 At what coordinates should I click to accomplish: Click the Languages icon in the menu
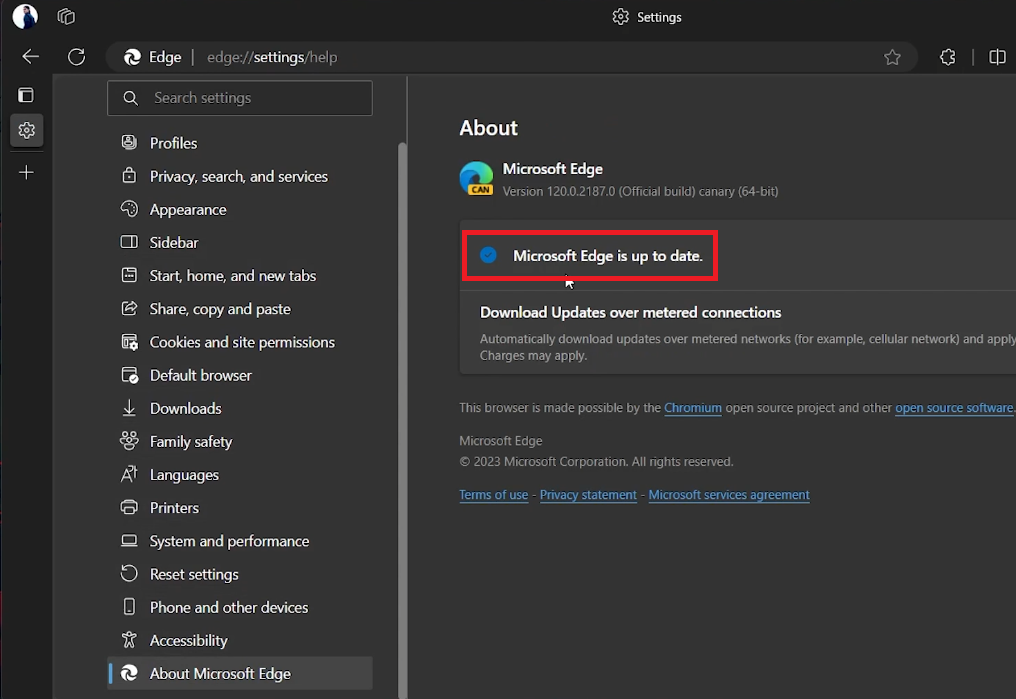[x=129, y=474]
